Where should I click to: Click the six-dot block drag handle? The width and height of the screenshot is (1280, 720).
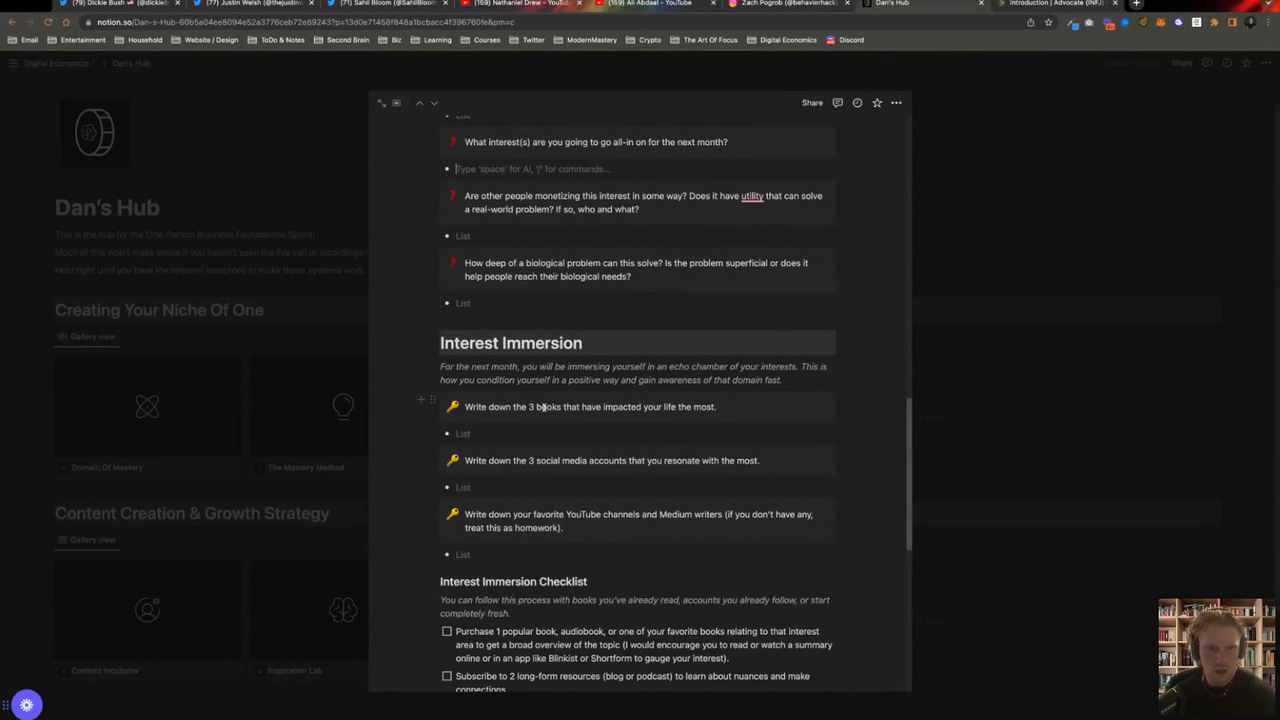(x=432, y=400)
